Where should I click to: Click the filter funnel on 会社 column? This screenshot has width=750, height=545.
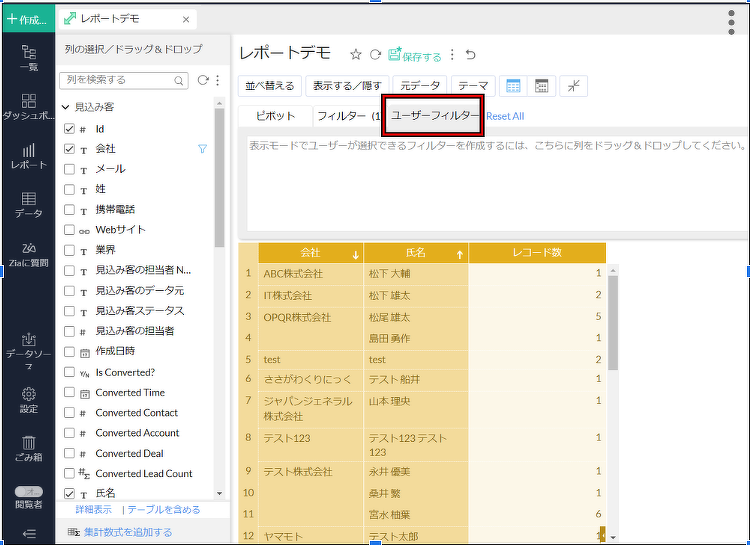pyautogui.click(x=202, y=149)
